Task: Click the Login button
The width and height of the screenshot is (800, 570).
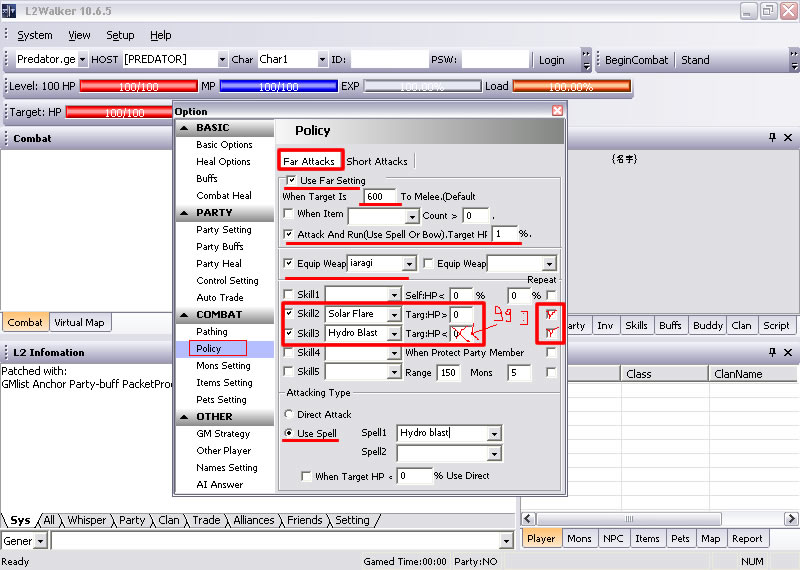Action: coord(552,60)
